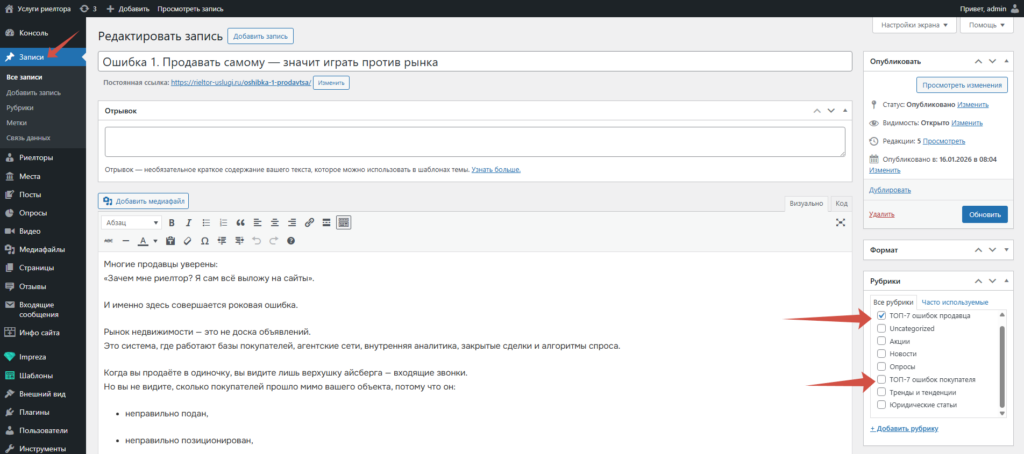Insert a numbered list

[x=223, y=222]
